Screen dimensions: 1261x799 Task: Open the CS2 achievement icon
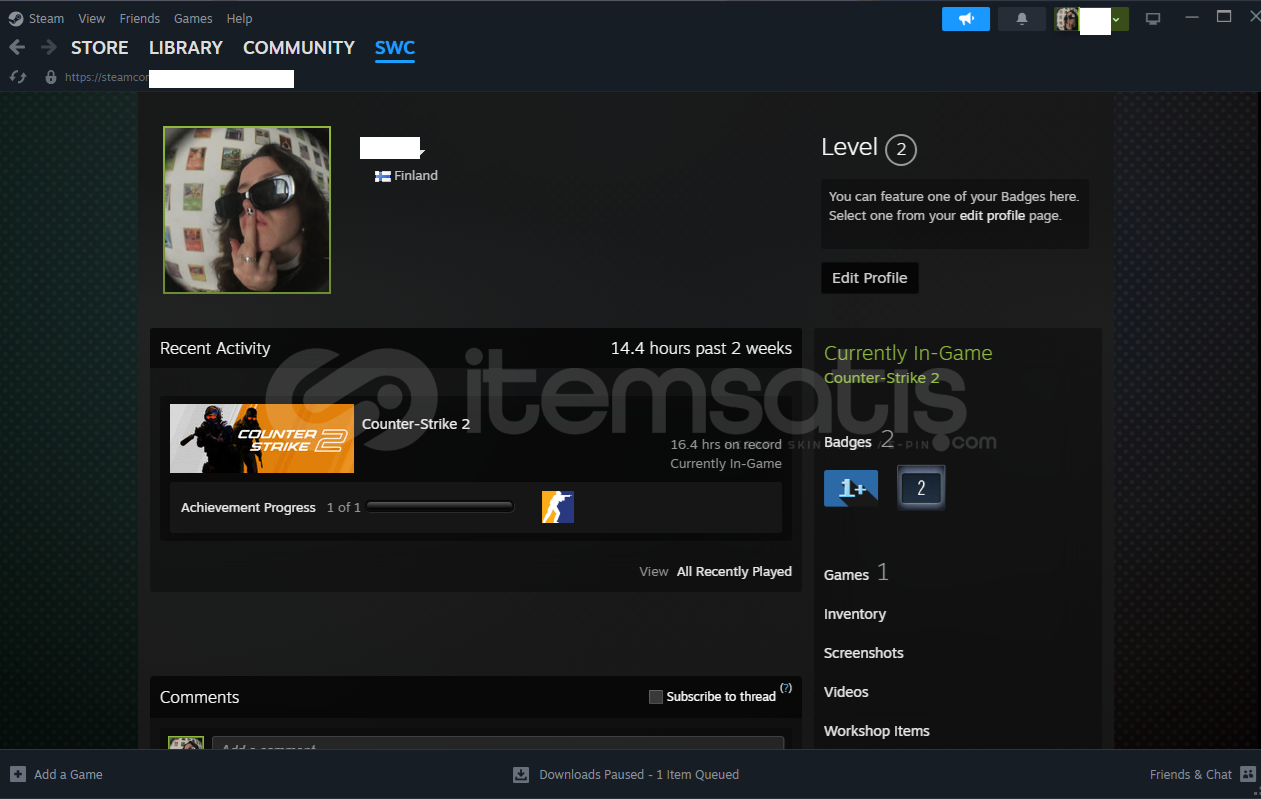558,507
